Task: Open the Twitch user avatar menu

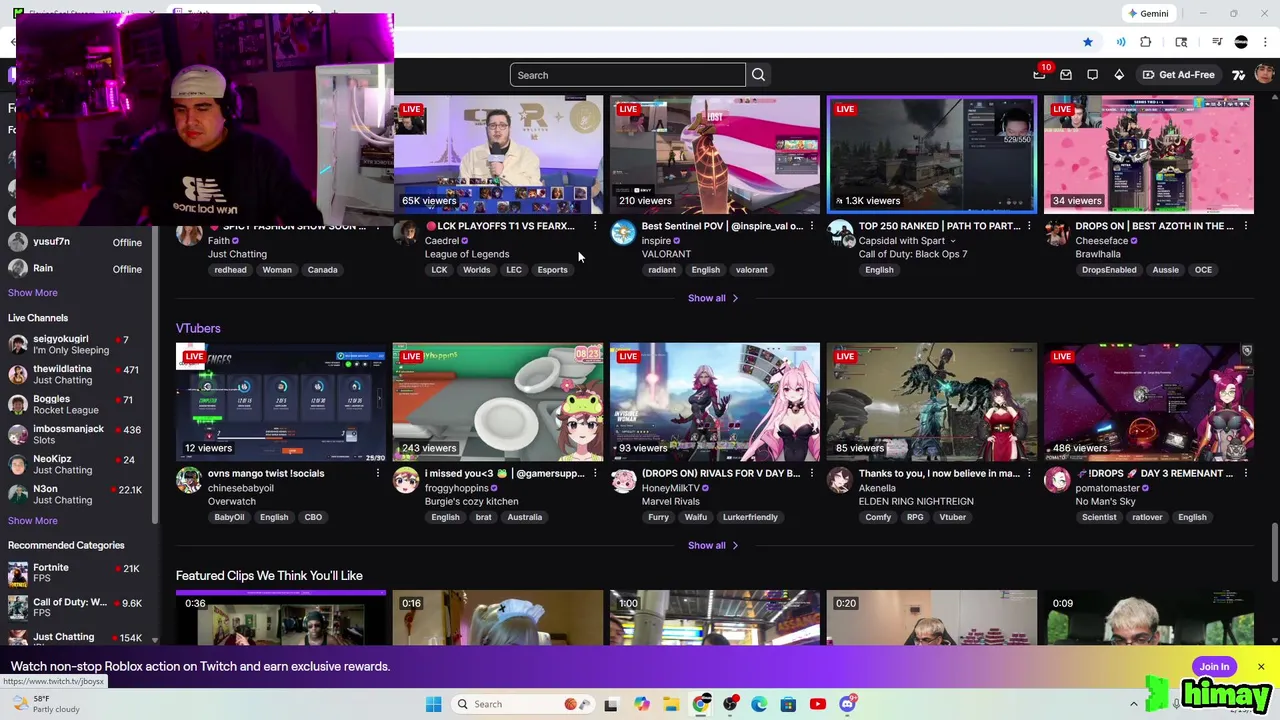Action: (x=1265, y=75)
